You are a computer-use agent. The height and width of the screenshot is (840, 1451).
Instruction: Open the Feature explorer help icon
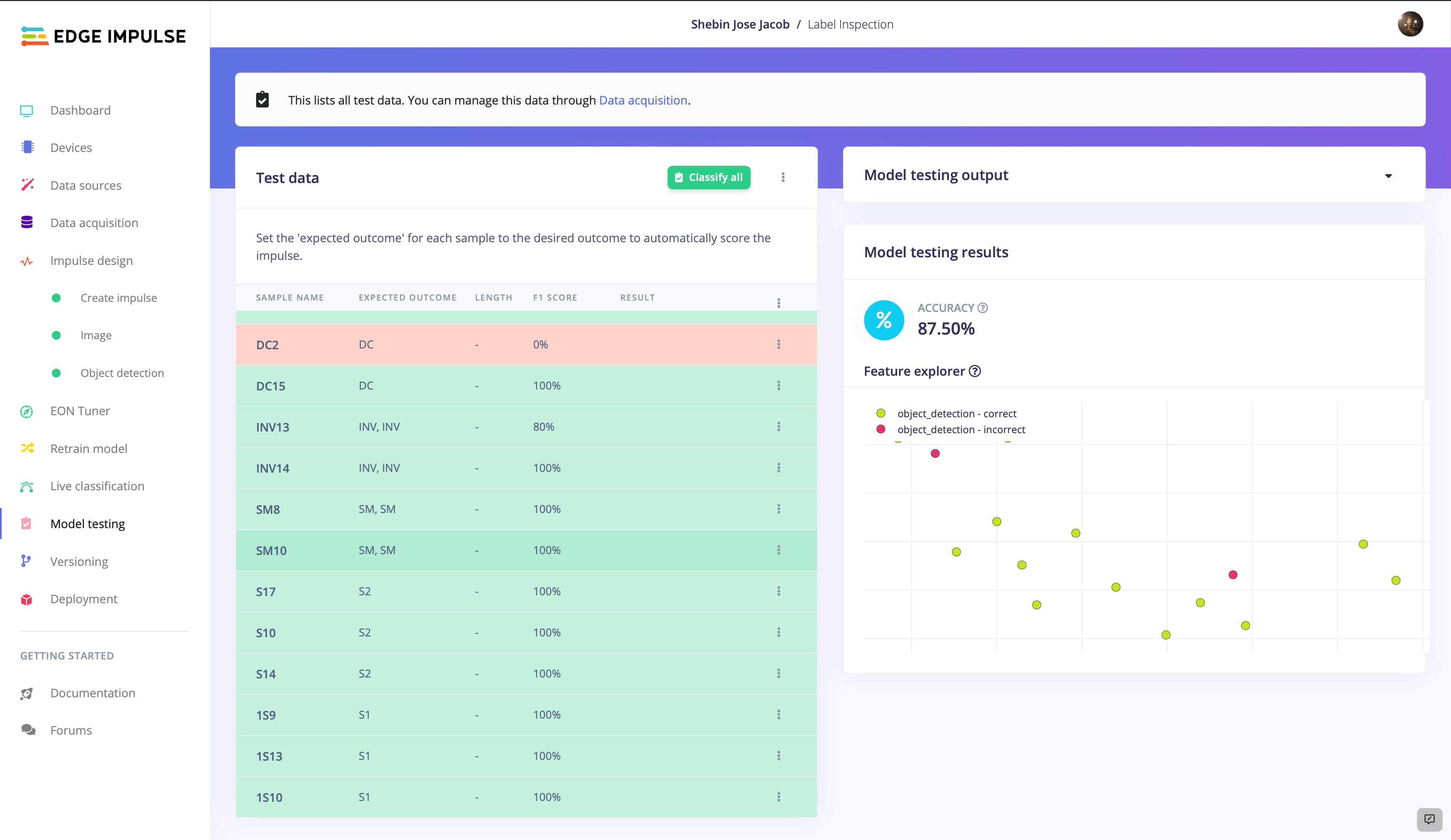[975, 372]
